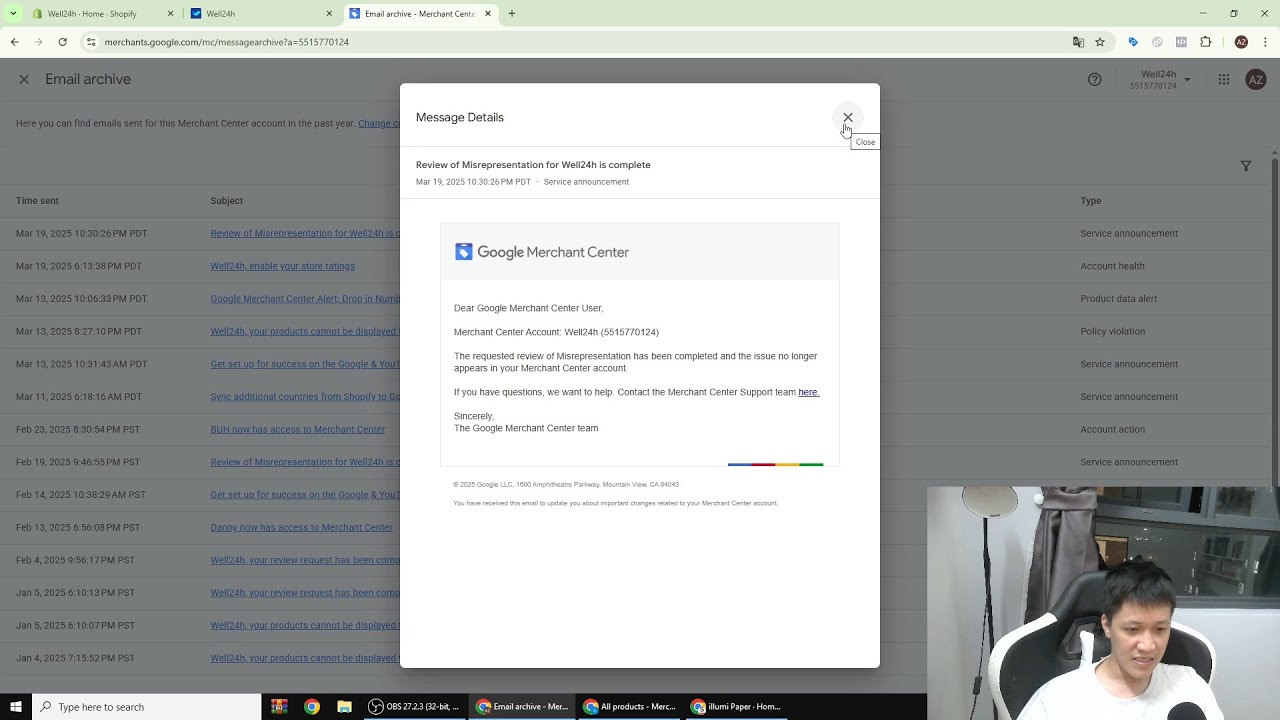1280x720 pixels.
Task: Click the email list filter icon
Action: pyautogui.click(x=1246, y=166)
